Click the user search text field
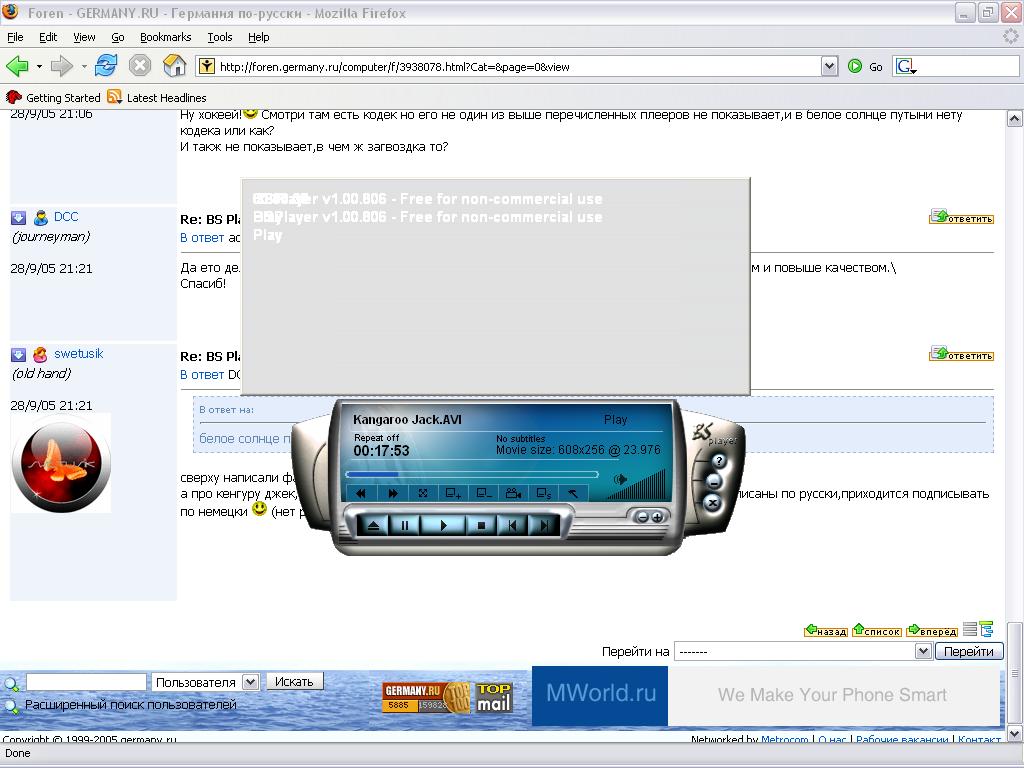1024x768 pixels. coord(86,682)
